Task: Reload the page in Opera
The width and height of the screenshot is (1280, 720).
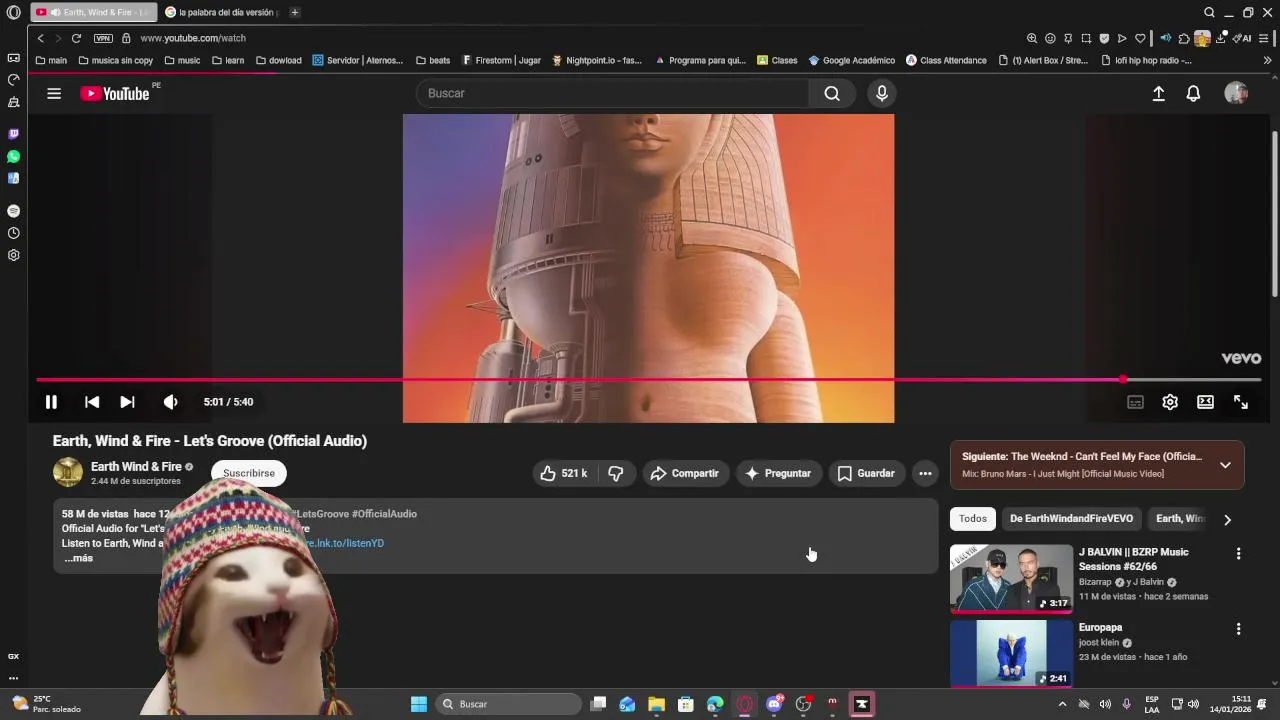Action: (x=76, y=38)
